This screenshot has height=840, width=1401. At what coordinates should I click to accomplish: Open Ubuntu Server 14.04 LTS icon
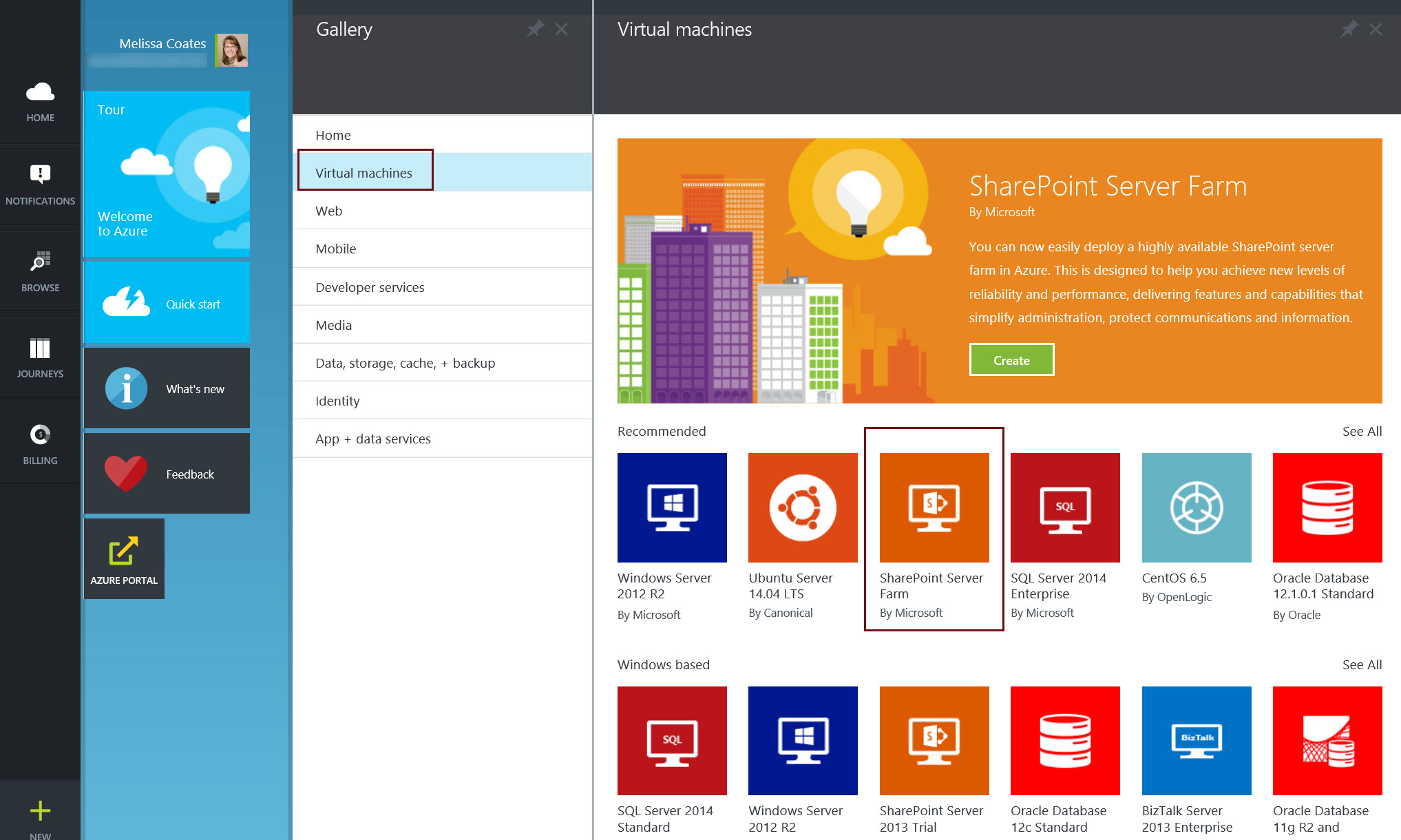[803, 507]
